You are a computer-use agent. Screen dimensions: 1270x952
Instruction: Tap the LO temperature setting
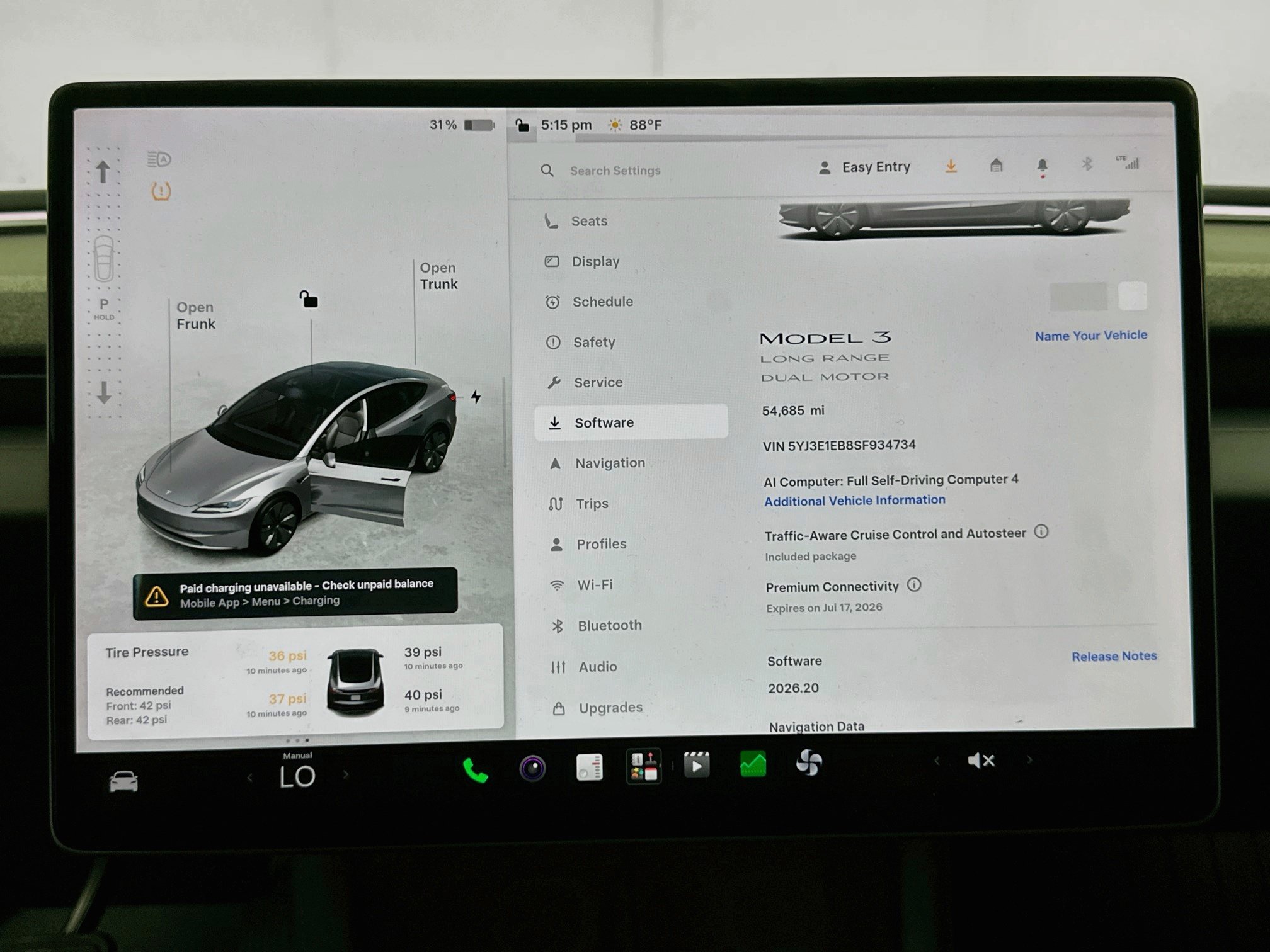pyautogui.click(x=297, y=777)
